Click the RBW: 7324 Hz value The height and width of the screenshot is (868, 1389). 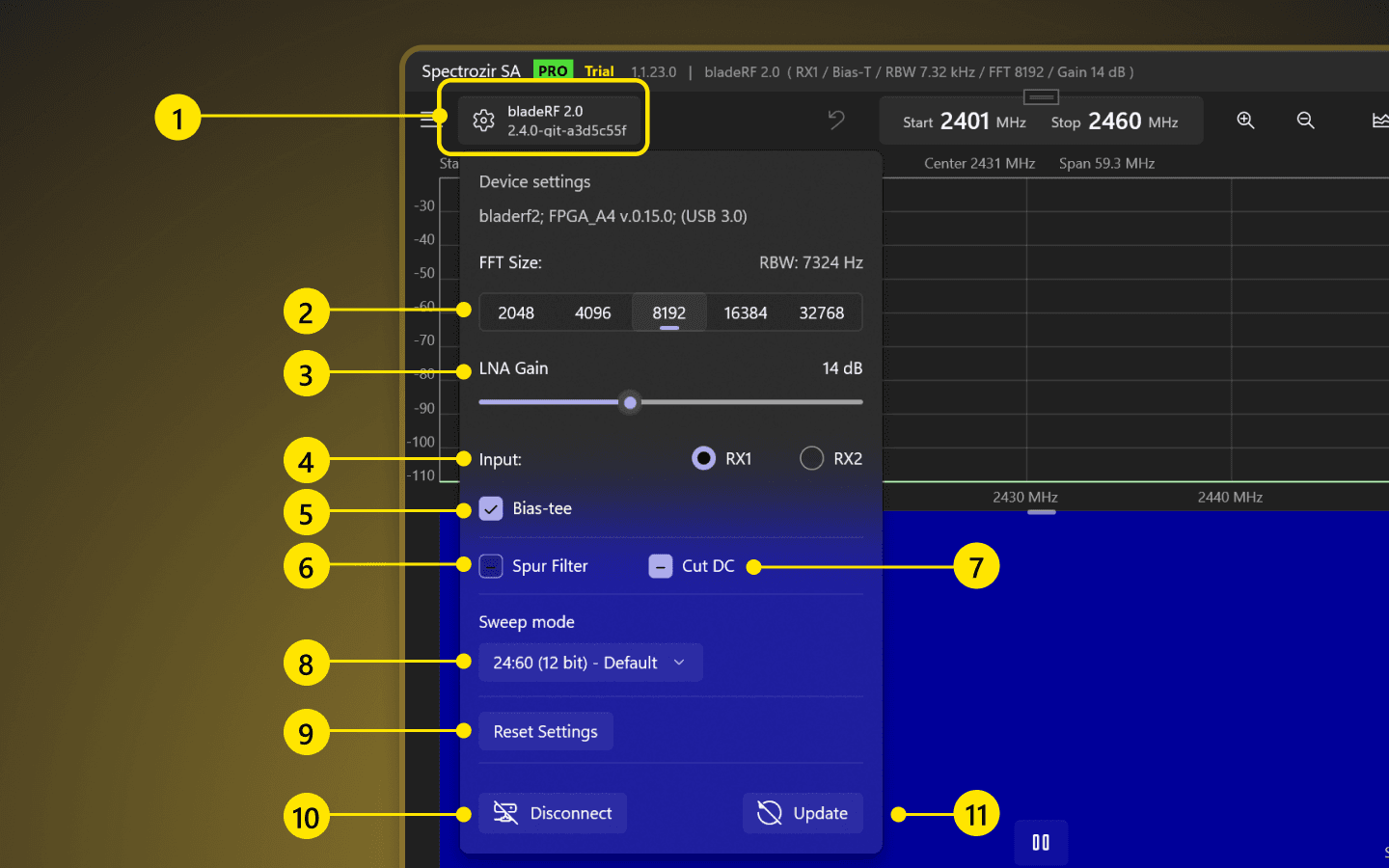tap(811, 262)
